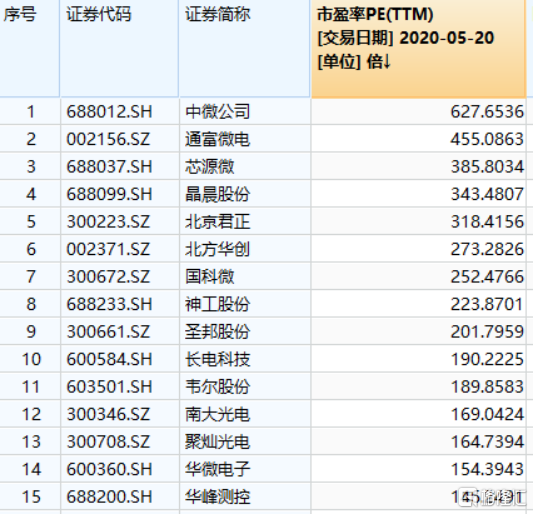Screen dimensions: 533x514
Task: Select the PE value 164.7394
Action: point(487,442)
